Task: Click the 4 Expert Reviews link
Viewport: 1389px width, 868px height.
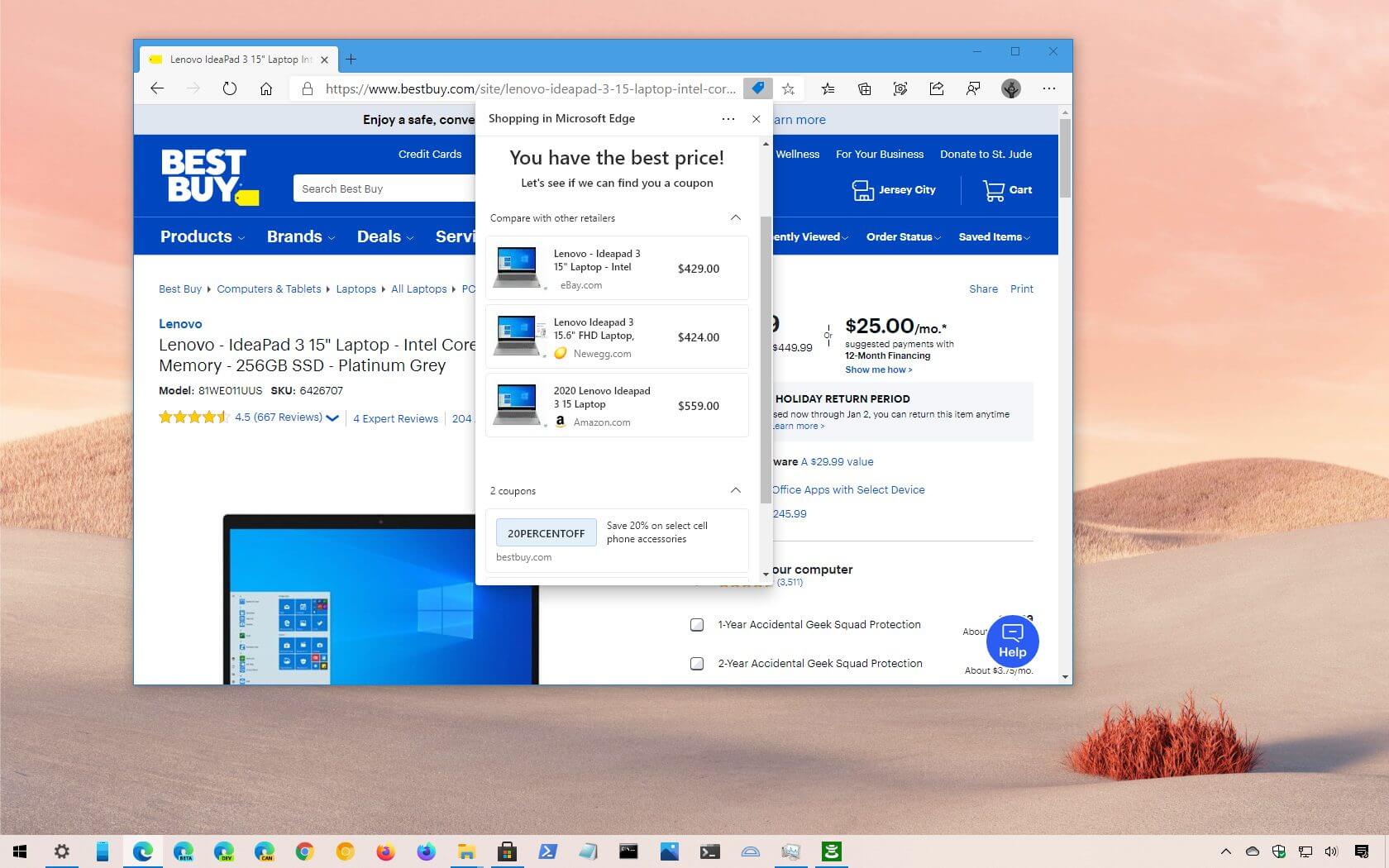Action: (395, 419)
